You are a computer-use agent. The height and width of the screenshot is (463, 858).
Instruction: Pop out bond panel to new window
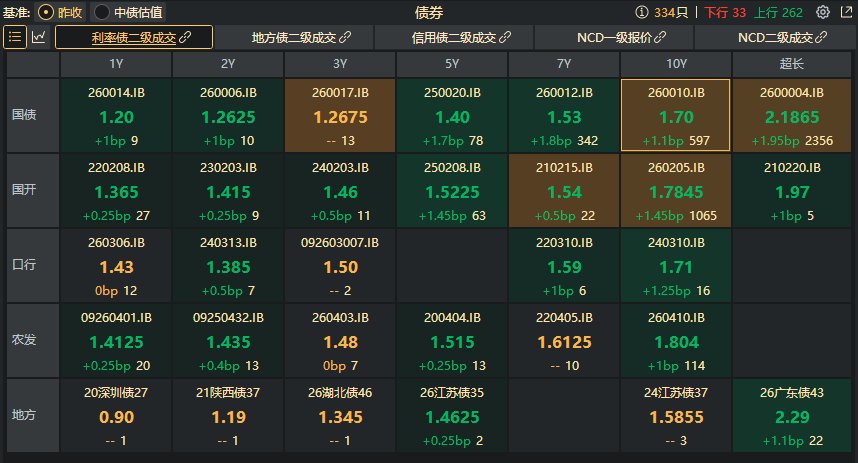(847, 12)
